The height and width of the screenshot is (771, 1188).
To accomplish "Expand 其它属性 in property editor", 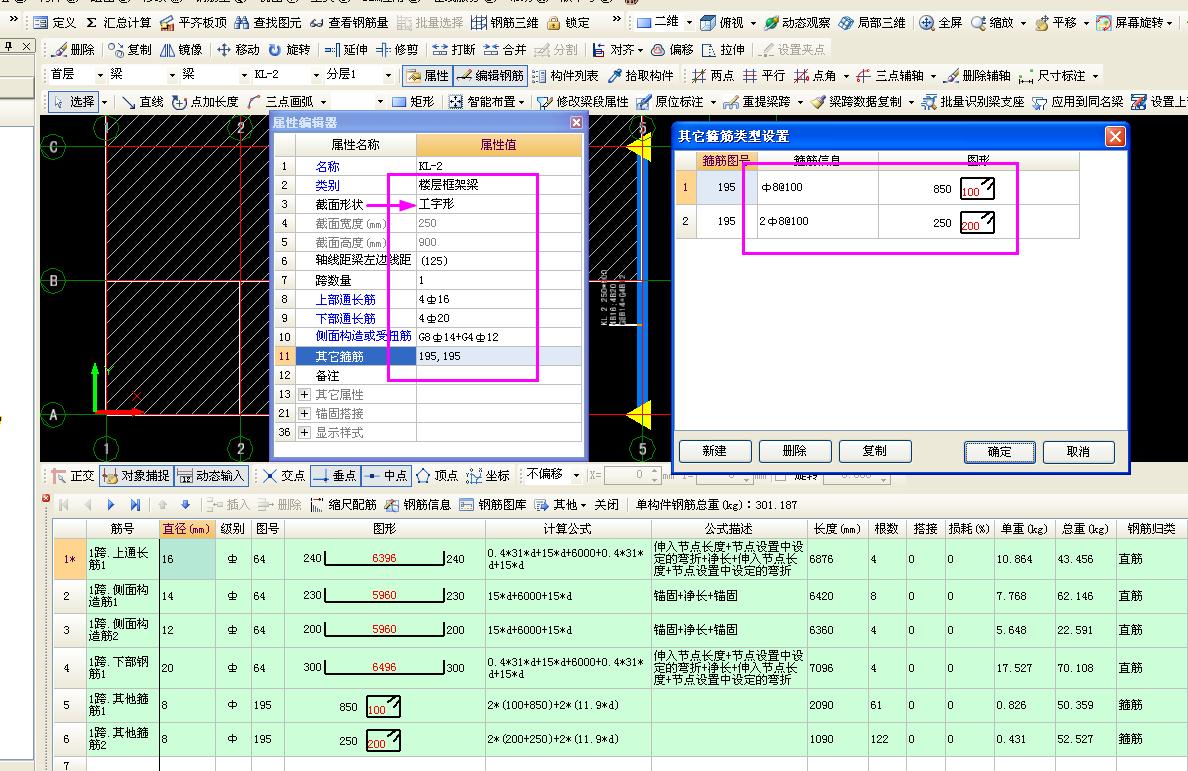I will pos(305,395).
